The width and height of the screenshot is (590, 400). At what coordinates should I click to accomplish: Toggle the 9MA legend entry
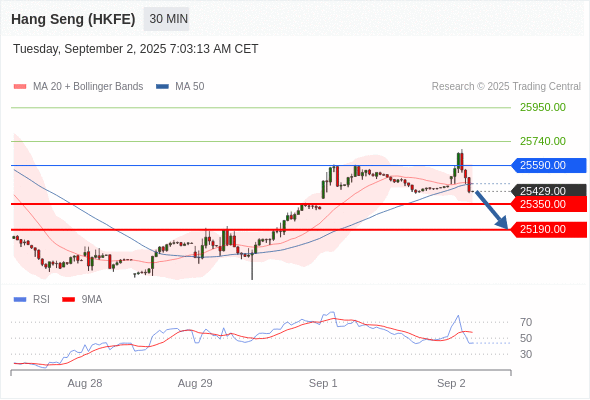[x=82, y=300]
